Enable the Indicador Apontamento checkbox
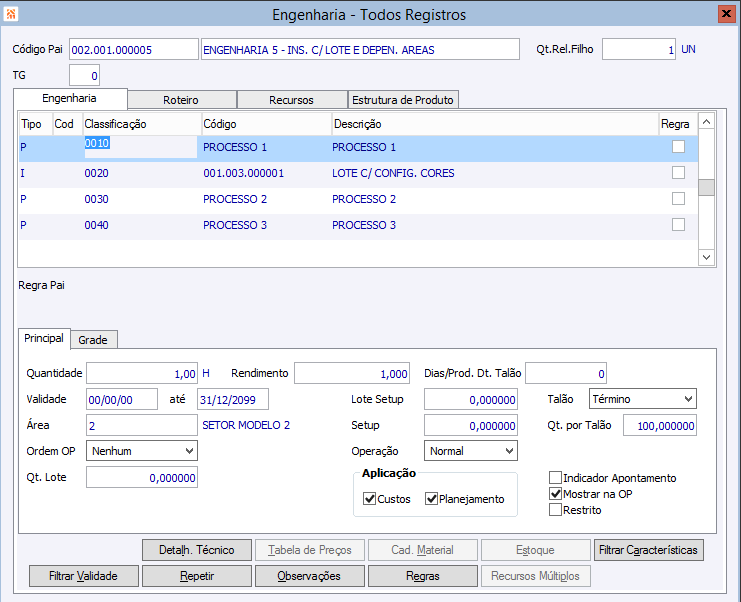 point(556,478)
